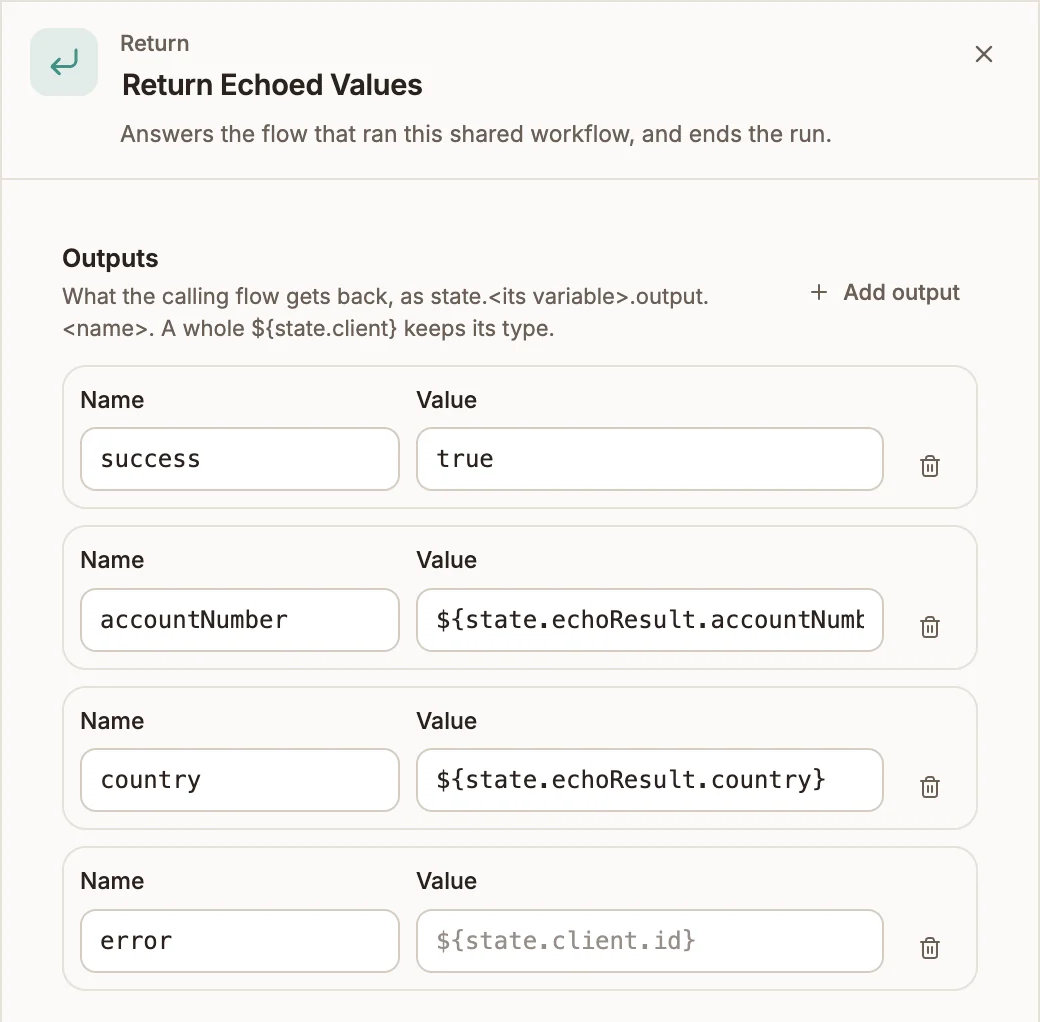This screenshot has height=1022, width=1040.
Task: Delete the accountNumber output row
Action: tap(930, 627)
